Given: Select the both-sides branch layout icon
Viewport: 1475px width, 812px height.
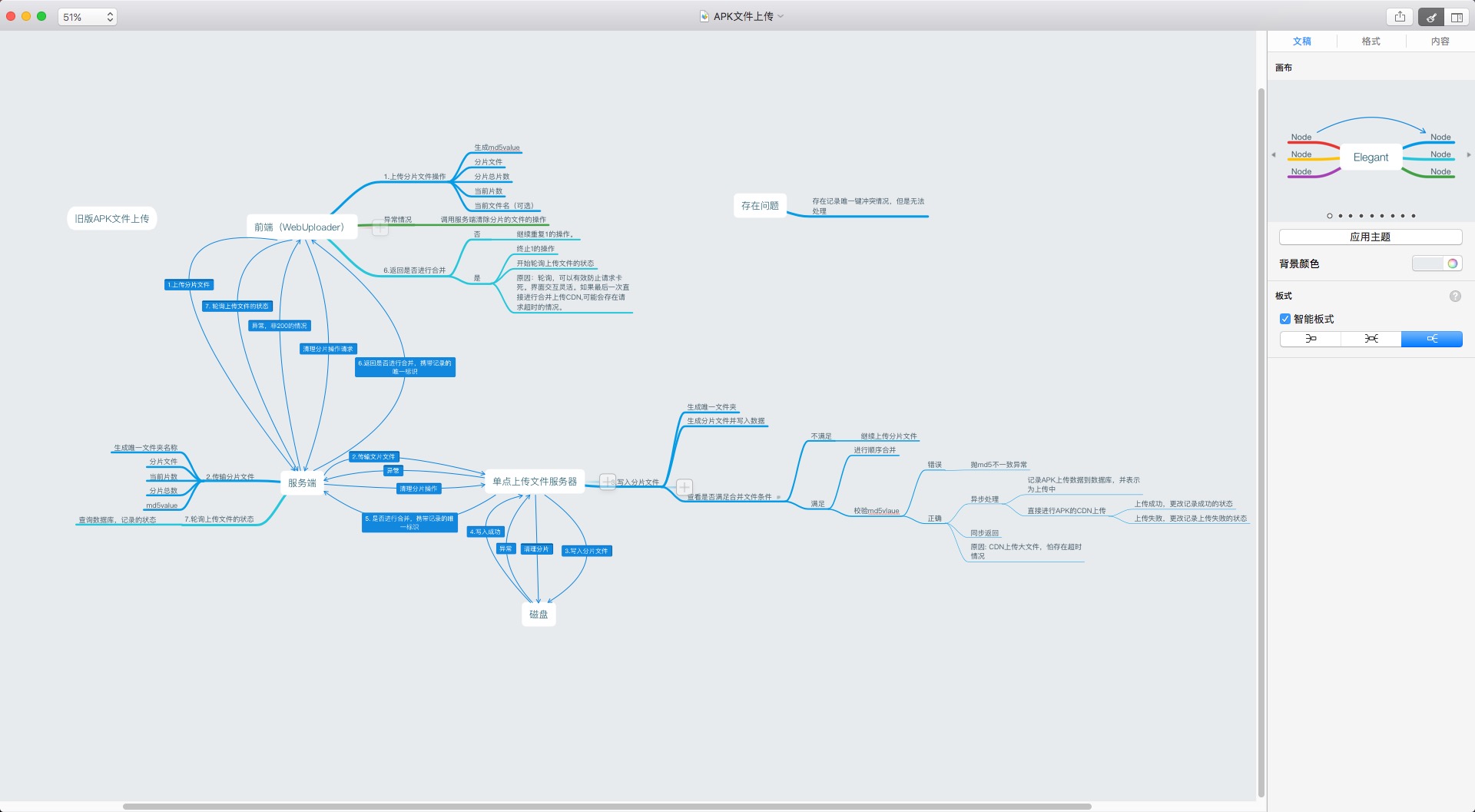Looking at the screenshot, I should 1371,339.
